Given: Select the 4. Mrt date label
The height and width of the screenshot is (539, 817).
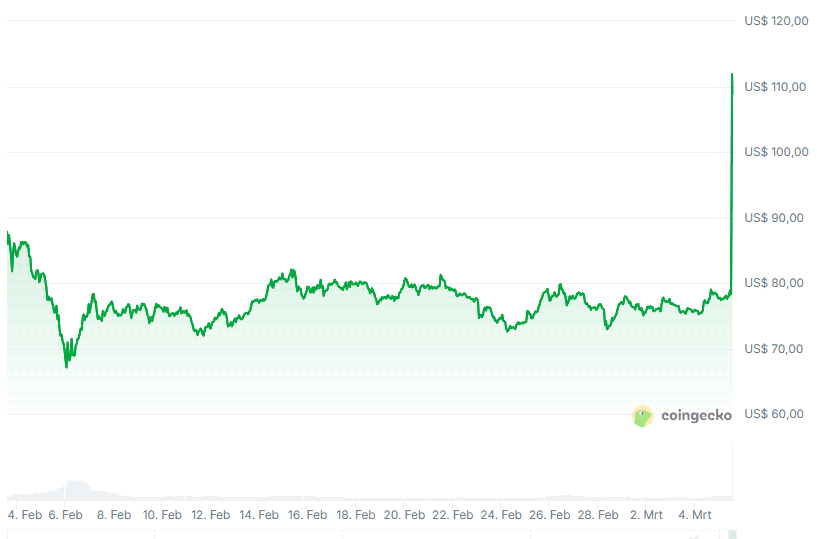Looking at the screenshot, I should click(x=695, y=515).
